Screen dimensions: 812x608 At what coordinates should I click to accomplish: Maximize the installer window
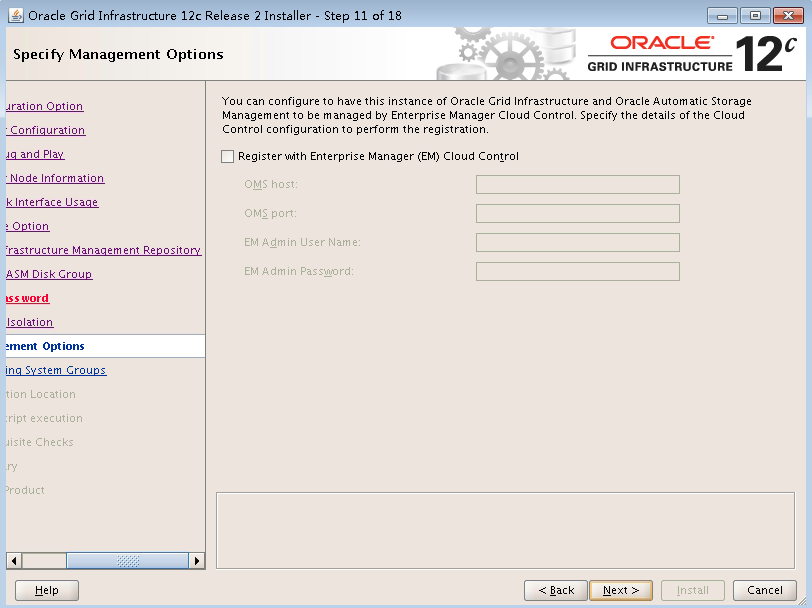pos(755,16)
